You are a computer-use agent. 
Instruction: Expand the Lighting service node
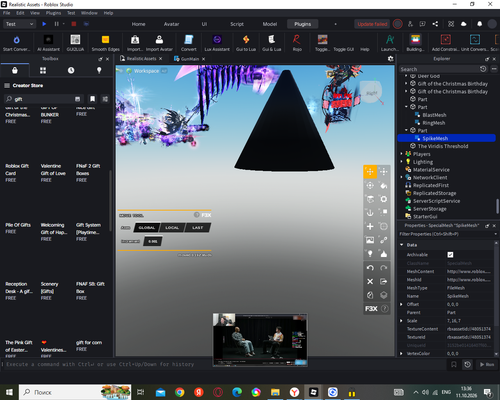point(401,162)
